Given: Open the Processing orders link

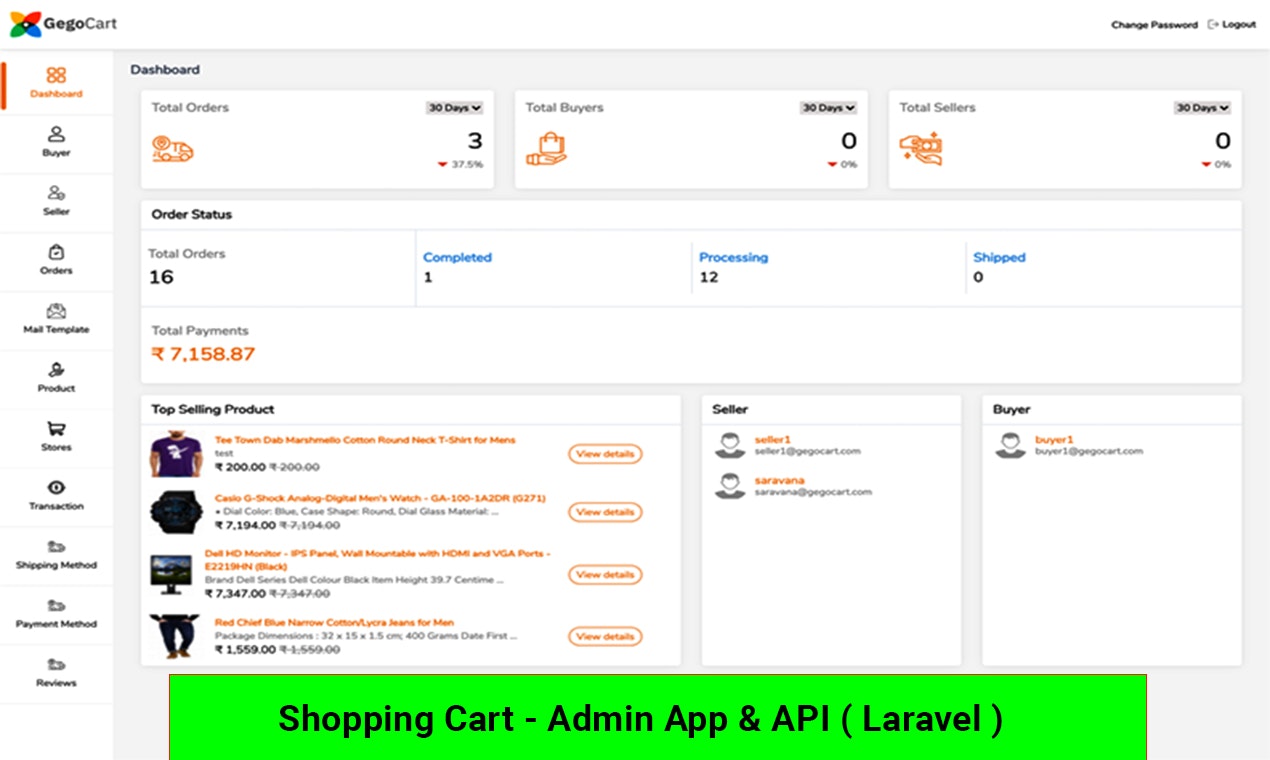Looking at the screenshot, I should 733,257.
